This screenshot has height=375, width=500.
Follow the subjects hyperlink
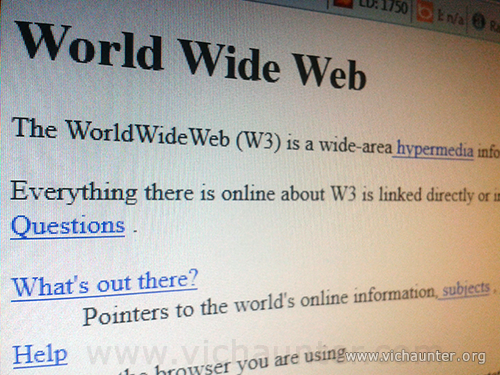pyautogui.click(x=465, y=289)
